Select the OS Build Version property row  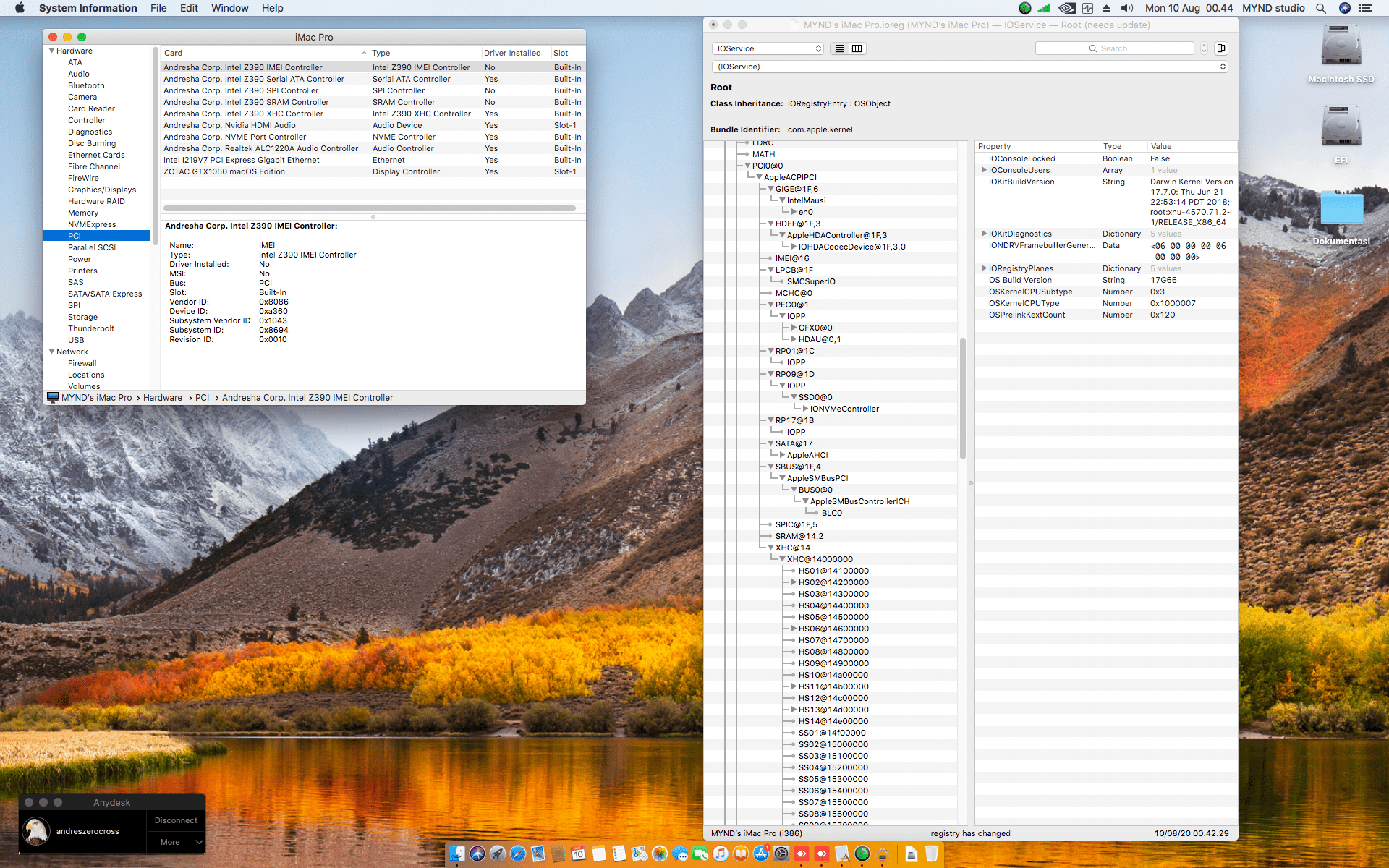(1105, 280)
